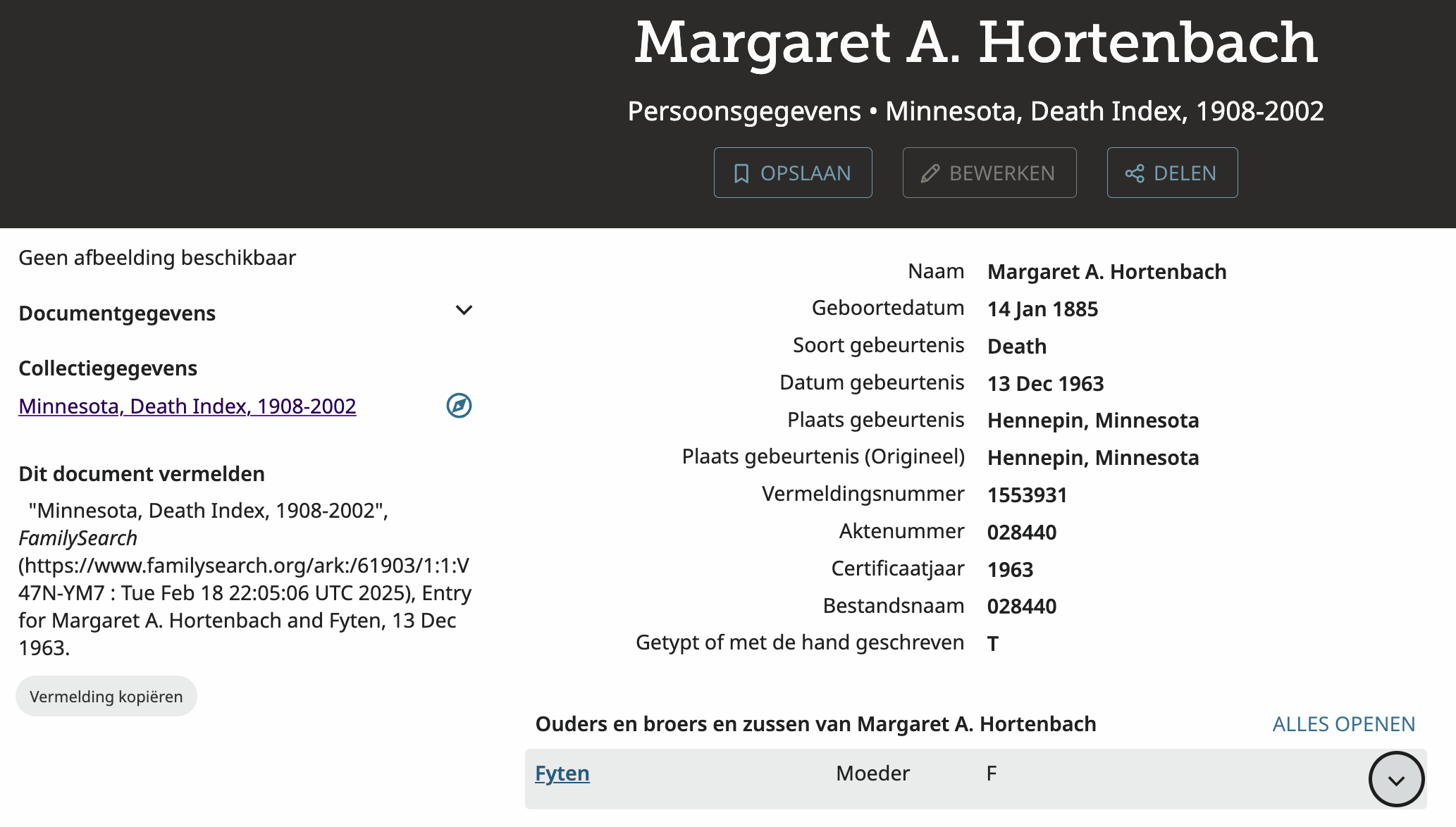Open the compass icon beside collection link

click(x=459, y=406)
